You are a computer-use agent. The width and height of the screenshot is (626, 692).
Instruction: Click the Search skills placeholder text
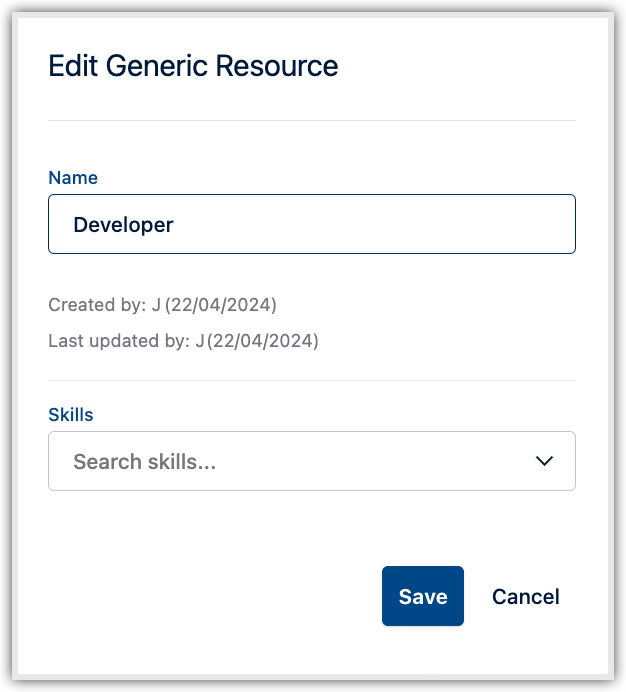click(145, 462)
